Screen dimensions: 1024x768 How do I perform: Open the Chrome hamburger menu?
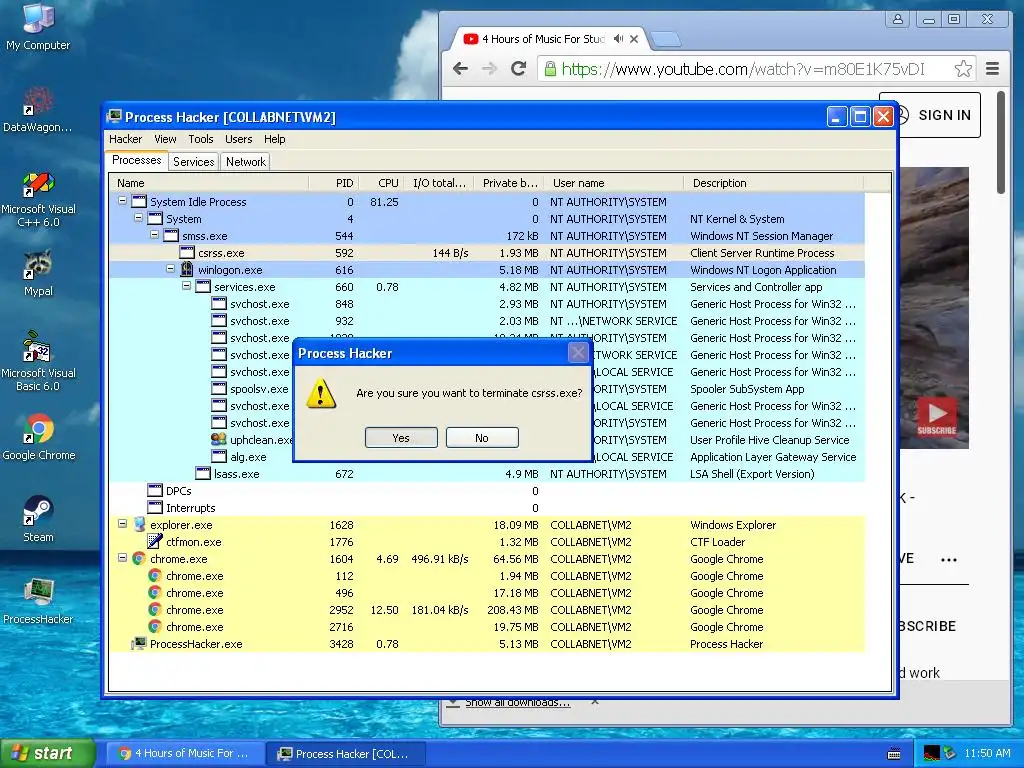[x=992, y=69]
